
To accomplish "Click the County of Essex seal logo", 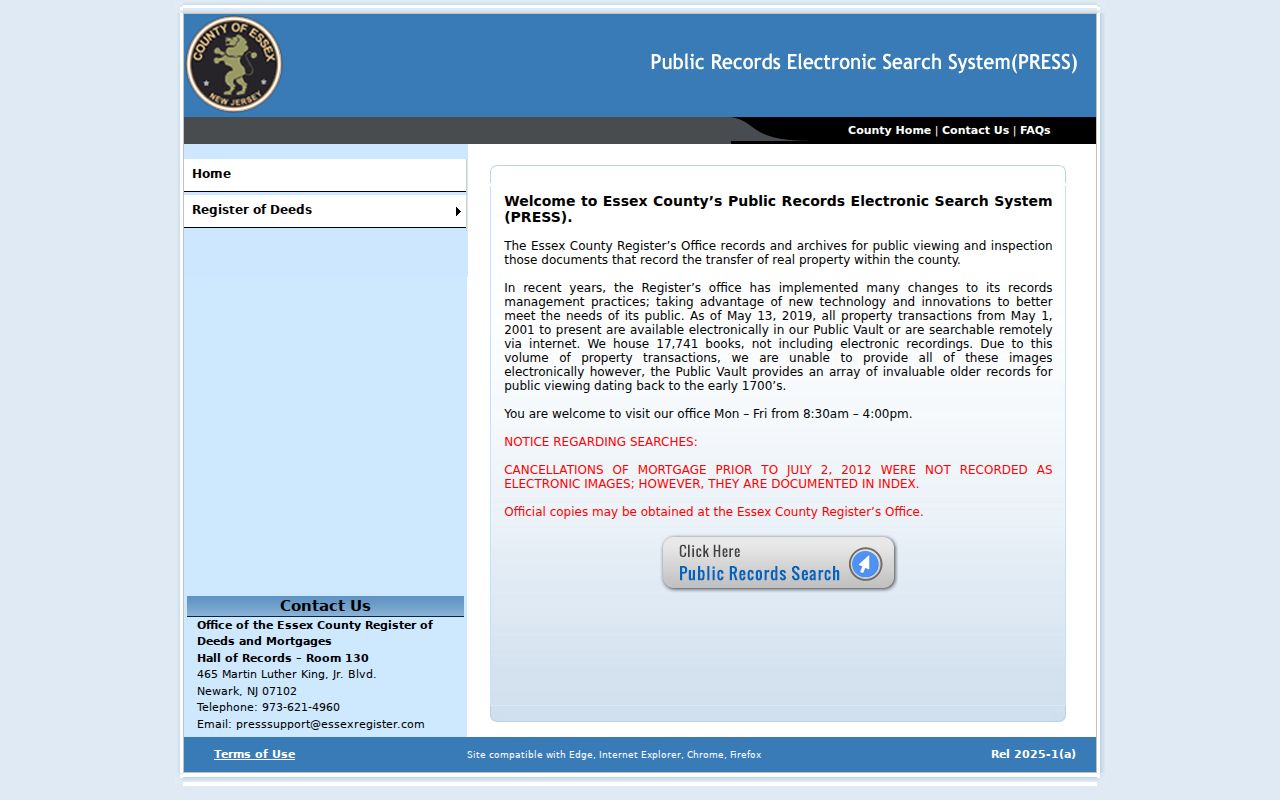I will click(x=234, y=64).
